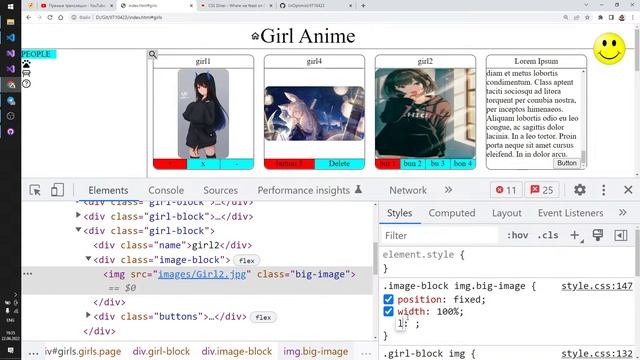Collapse the image-block div node

point(88,259)
